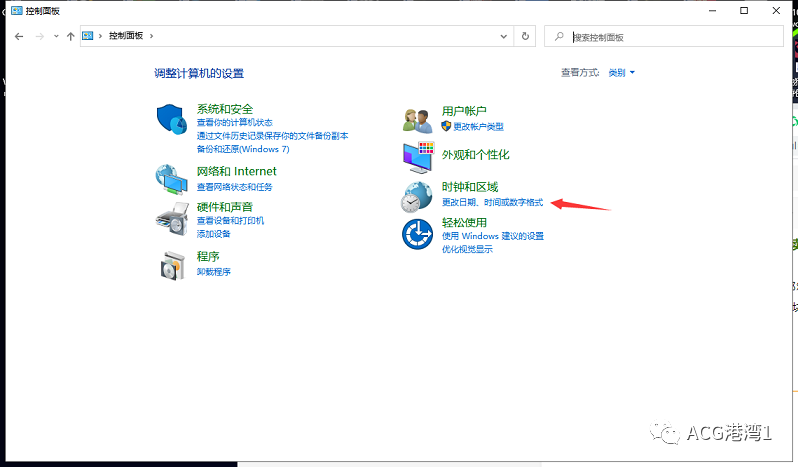Maximize the control panel window
Image resolution: width=798 pixels, height=467 pixels.
pos(744,10)
